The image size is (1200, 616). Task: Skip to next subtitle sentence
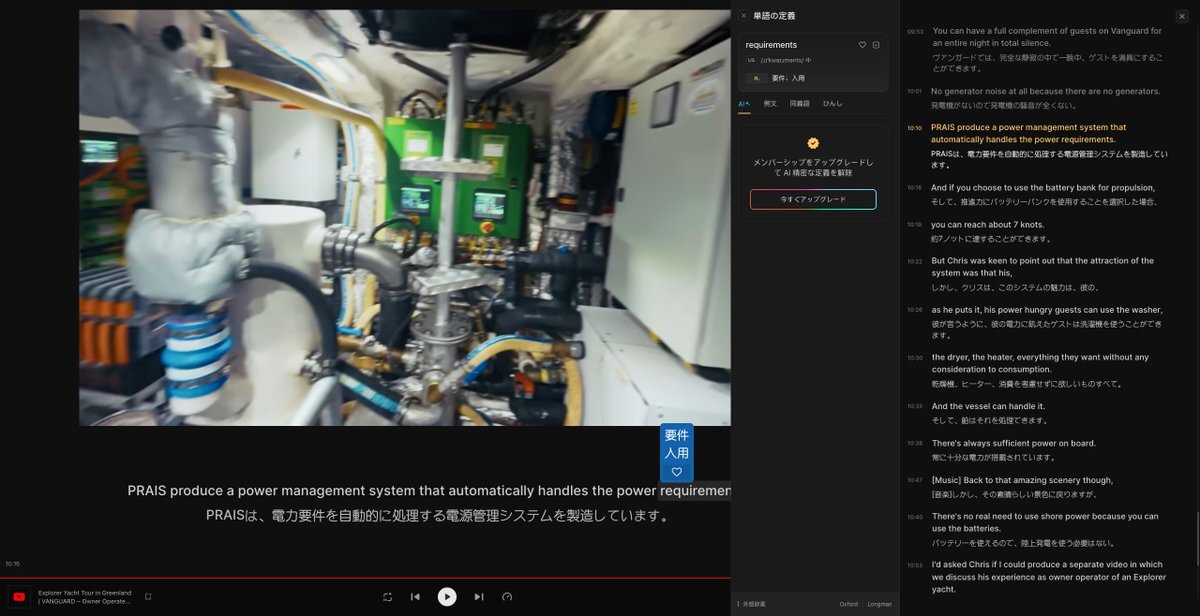[479, 597]
